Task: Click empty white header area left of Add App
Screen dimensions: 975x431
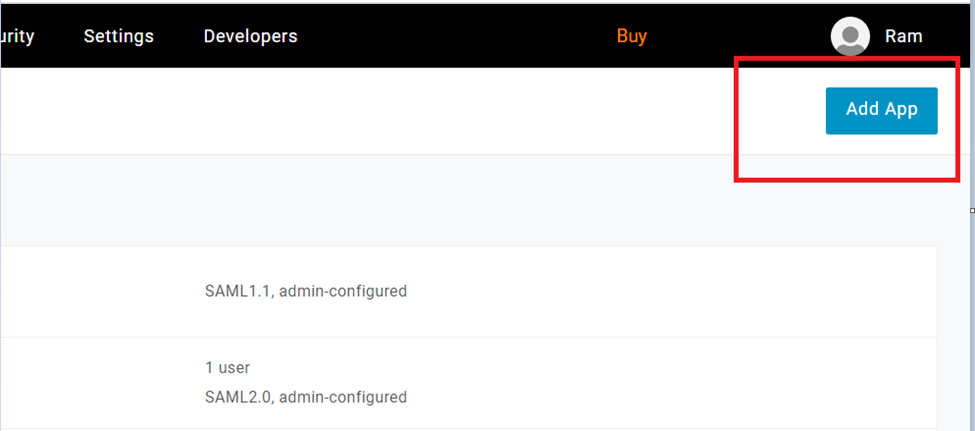Action: [x=400, y=110]
